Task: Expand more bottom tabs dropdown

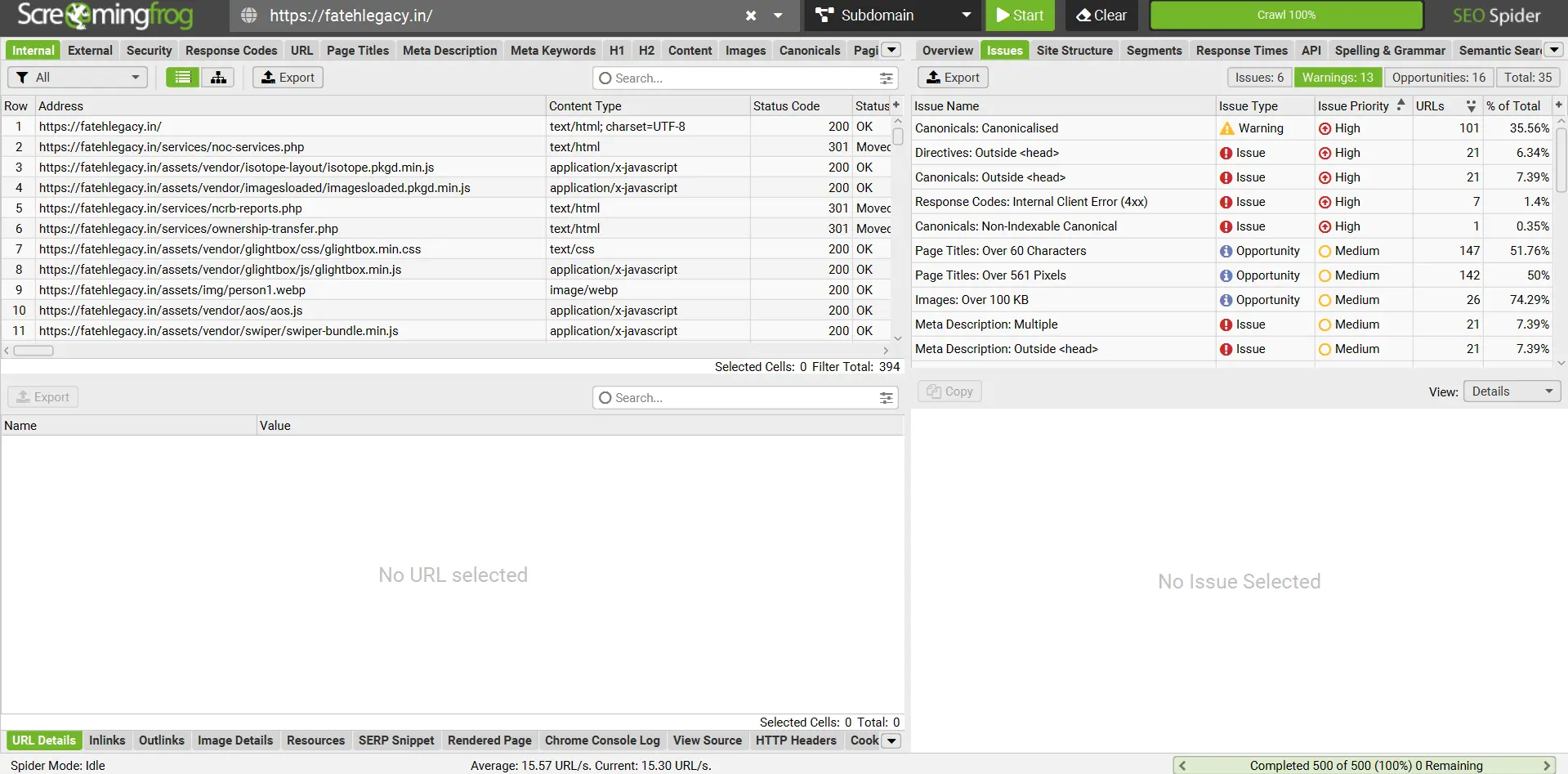Action: [x=892, y=740]
